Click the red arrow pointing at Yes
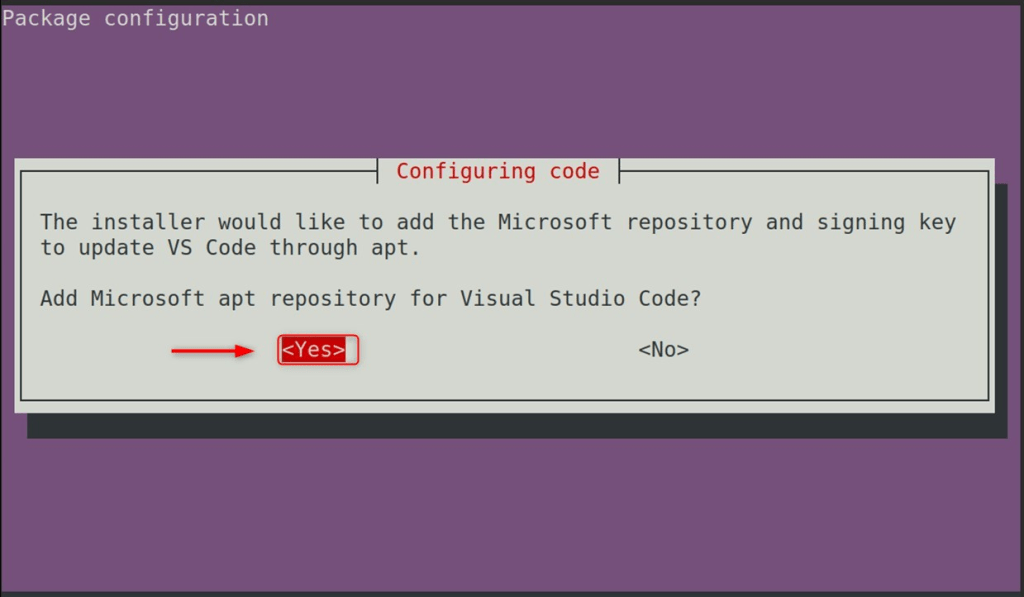Image resolution: width=1024 pixels, height=597 pixels. [x=215, y=350]
